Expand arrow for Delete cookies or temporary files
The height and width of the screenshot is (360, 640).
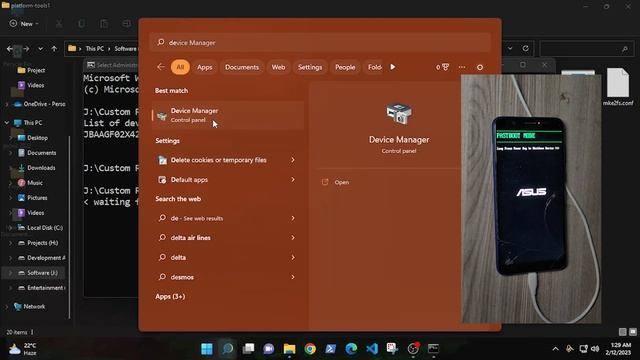[x=293, y=160]
